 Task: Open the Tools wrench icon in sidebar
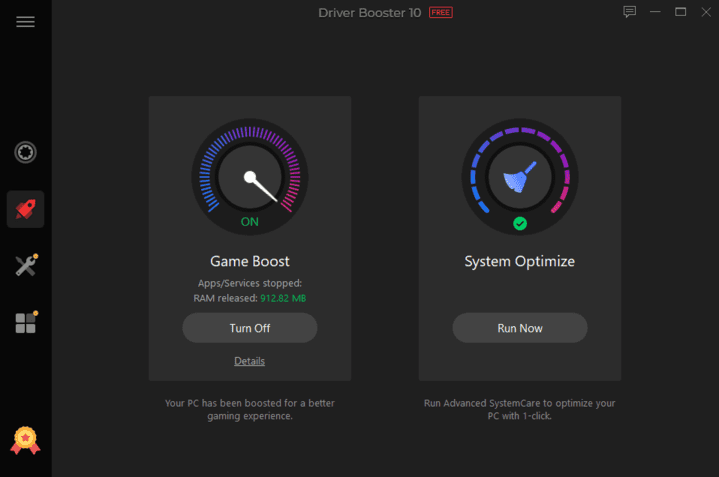[x=26, y=266]
